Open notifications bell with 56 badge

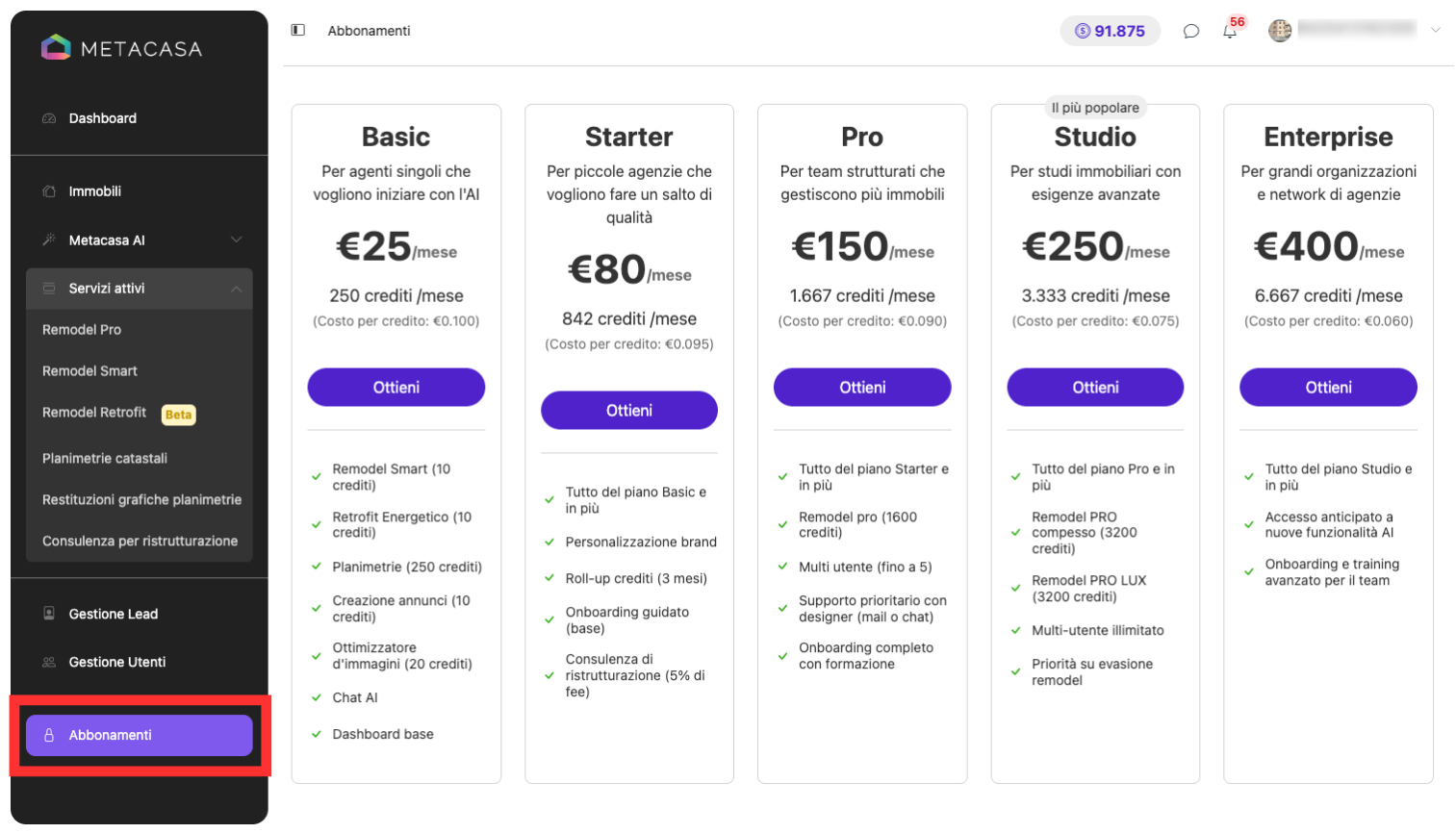click(1231, 30)
